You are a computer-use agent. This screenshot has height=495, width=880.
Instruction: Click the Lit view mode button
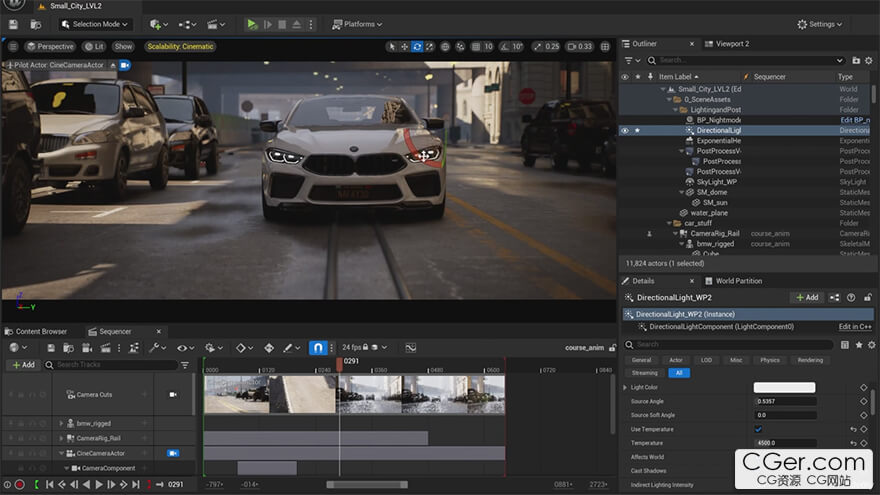(x=94, y=47)
